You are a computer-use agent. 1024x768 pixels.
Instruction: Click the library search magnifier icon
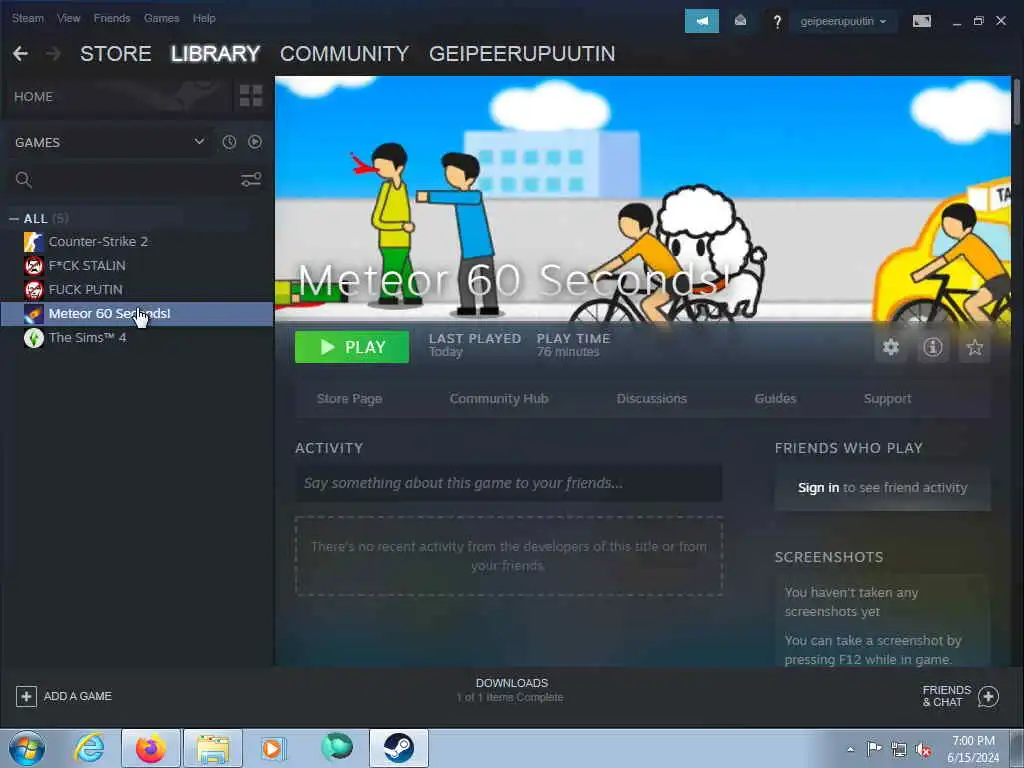pyautogui.click(x=24, y=180)
